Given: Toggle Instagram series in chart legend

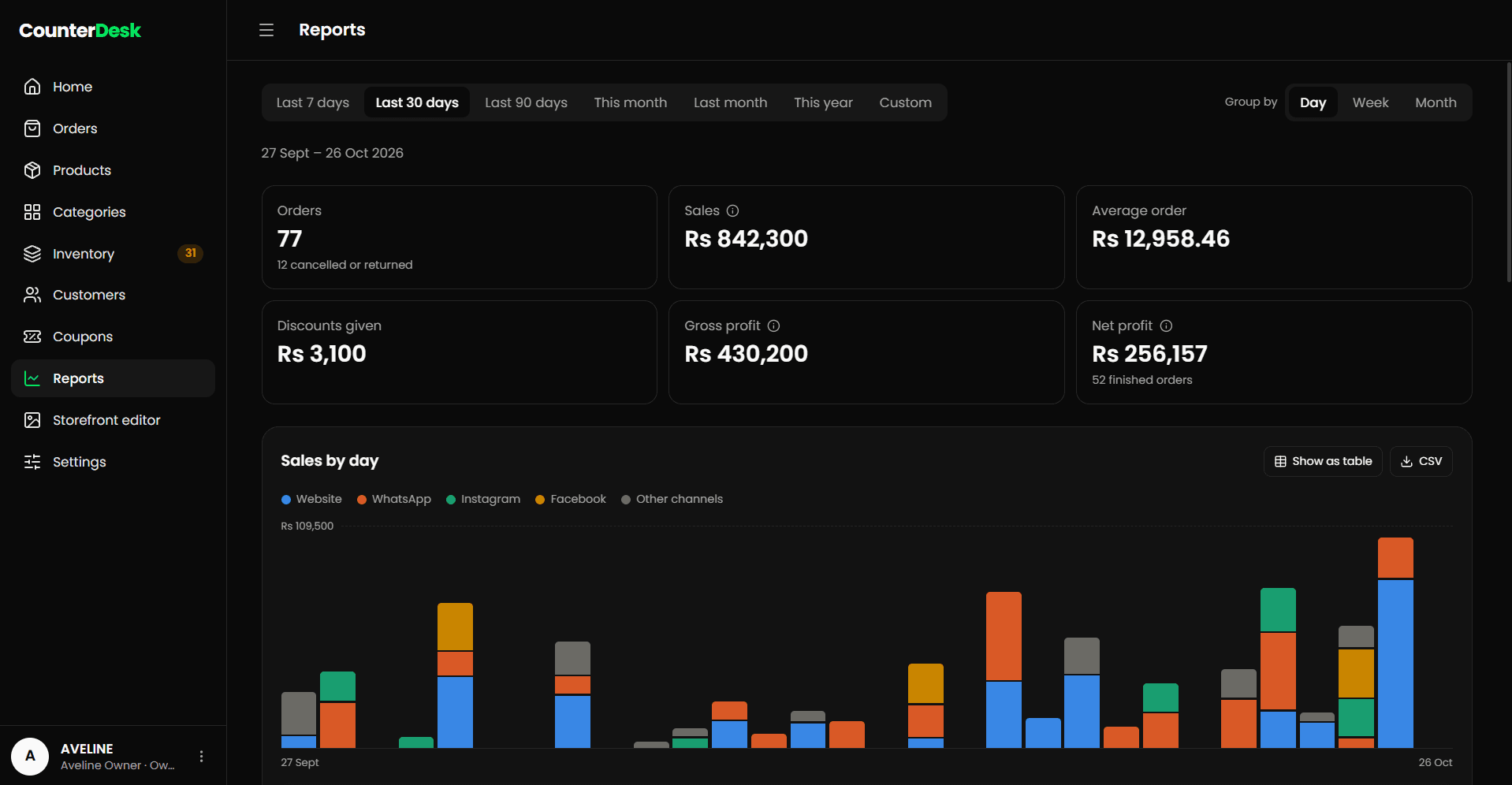Looking at the screenshot, I should (x=483, y=499).
